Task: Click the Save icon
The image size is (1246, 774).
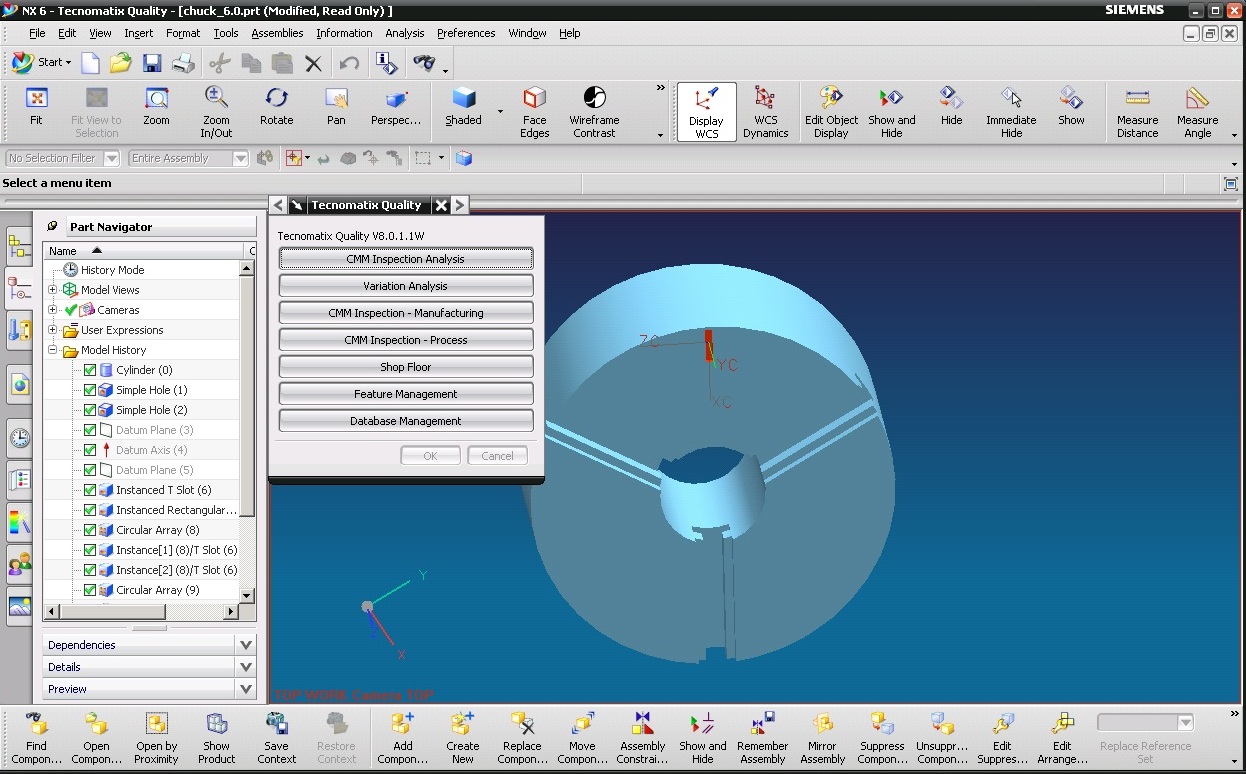Action: tap(151, 63)
